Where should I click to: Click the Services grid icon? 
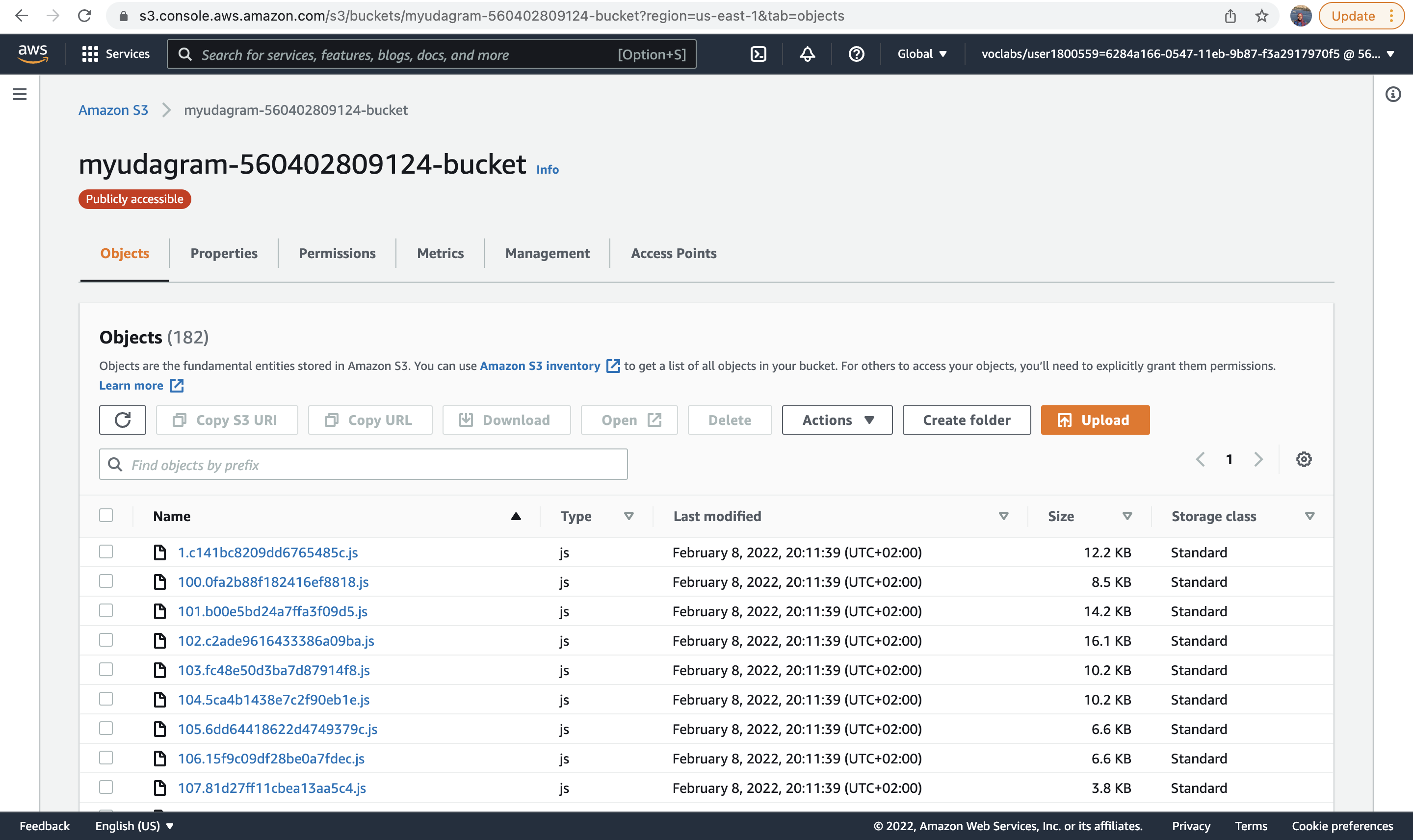(90, 54)
